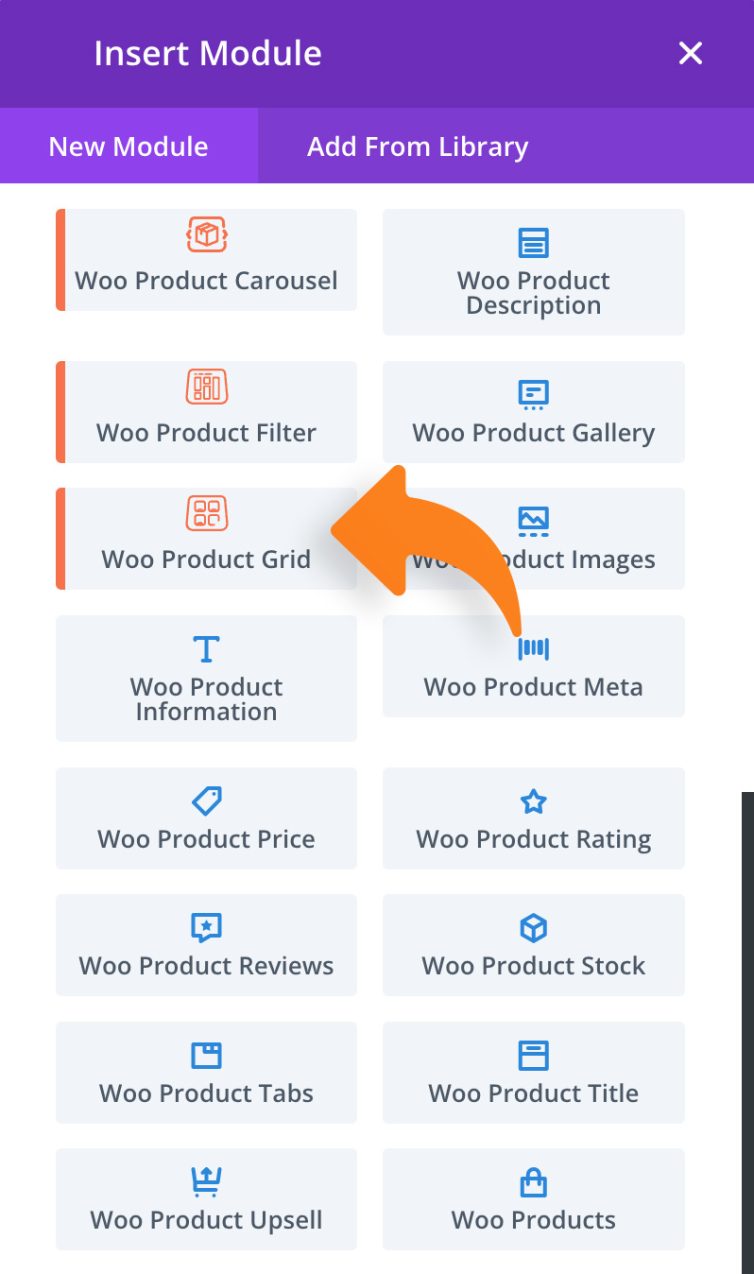Switch to the New Module tab
The image size is (754, 1274).
[x=127, y=146]
